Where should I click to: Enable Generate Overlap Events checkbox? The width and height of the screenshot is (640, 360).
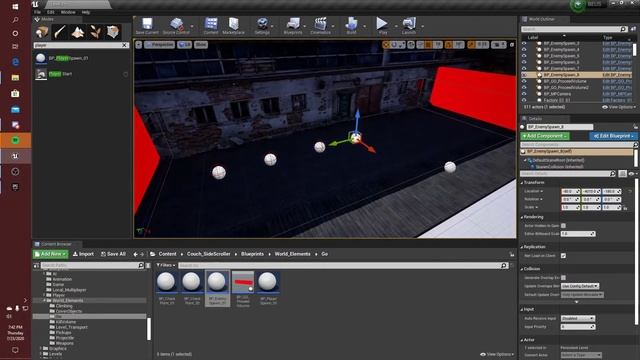[563, 278]
